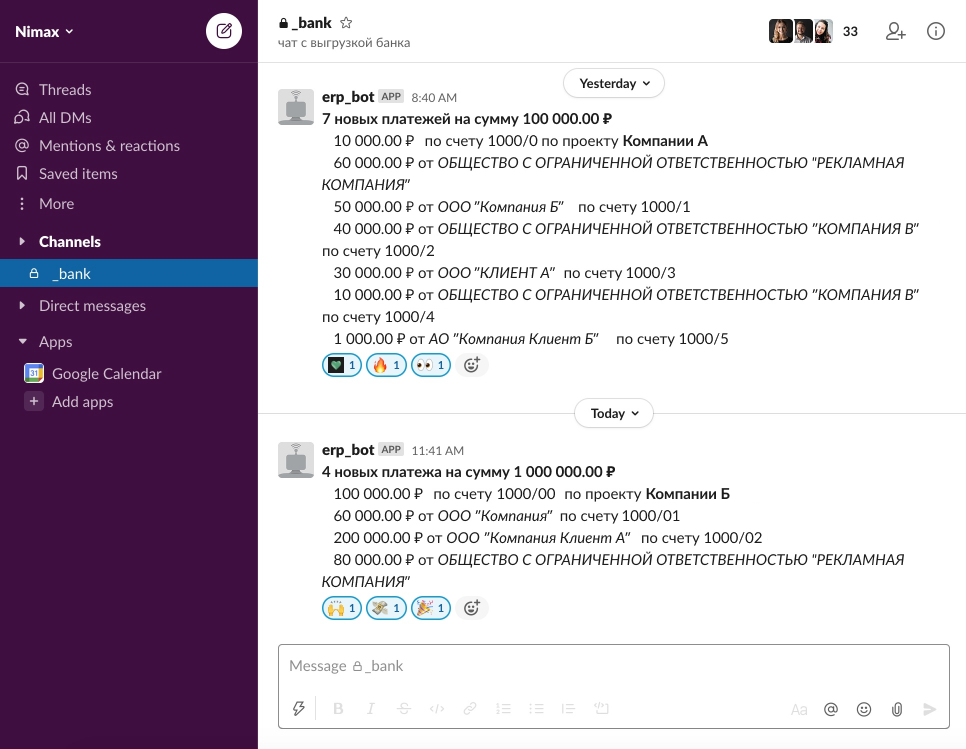Toggle the fire emoji reaction
Viewport: 966px width, 749px height.
[386, 365]
